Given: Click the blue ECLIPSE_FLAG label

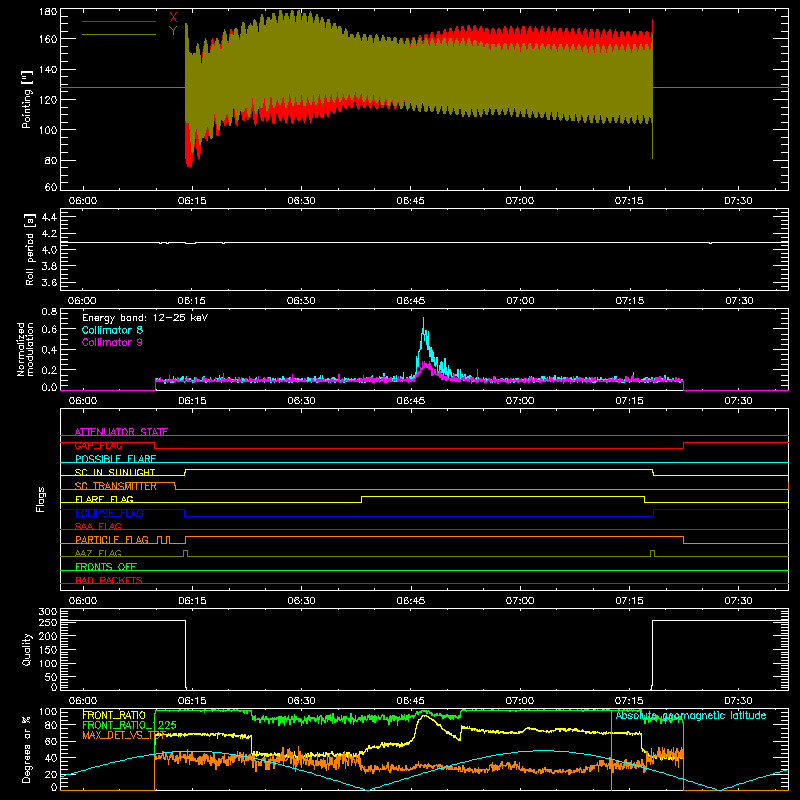Looking at the screenshot, I should [x=109, y=513].
